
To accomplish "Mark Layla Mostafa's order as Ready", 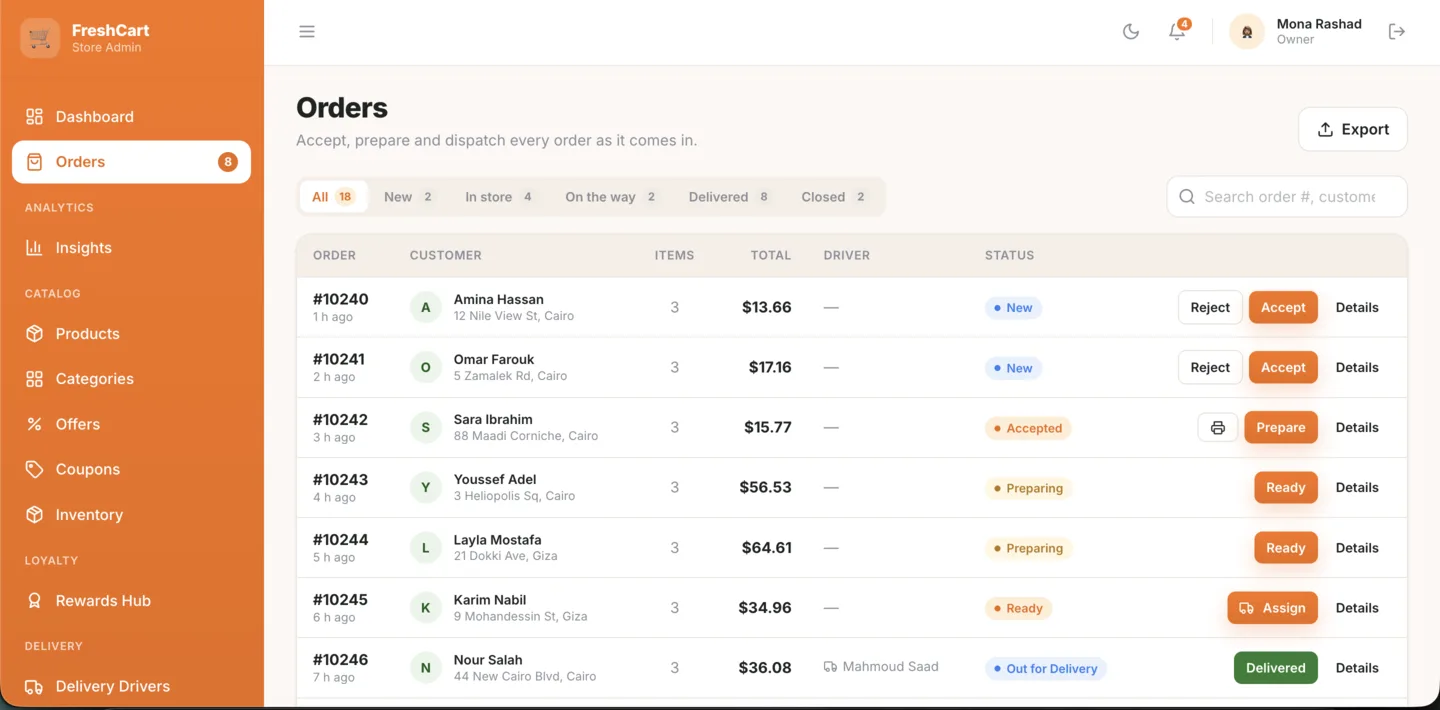I will pyautogui.click(x=1286, y=548).
